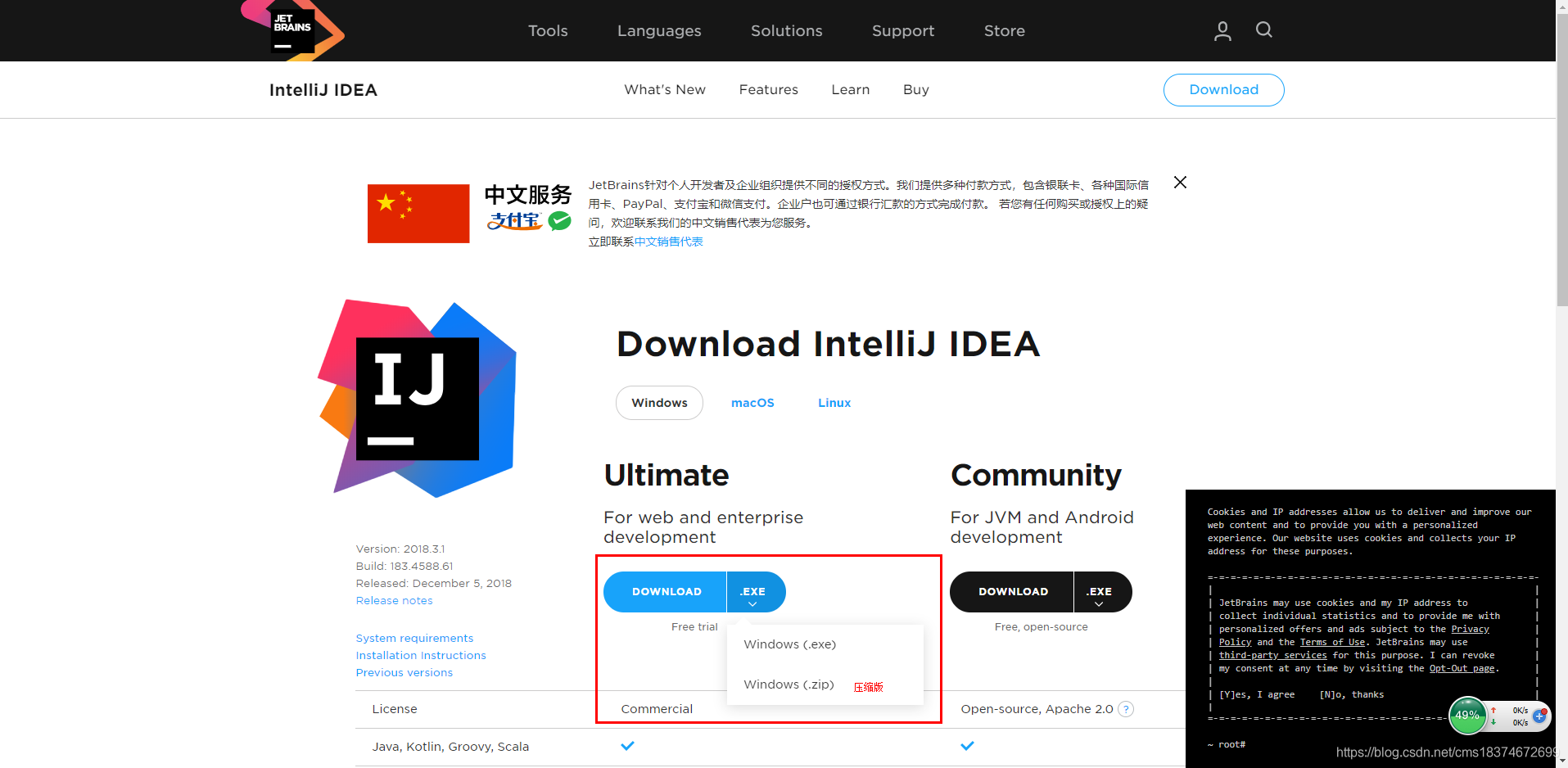Open the Learn page
1568x768 pixels.
(851, 90)
